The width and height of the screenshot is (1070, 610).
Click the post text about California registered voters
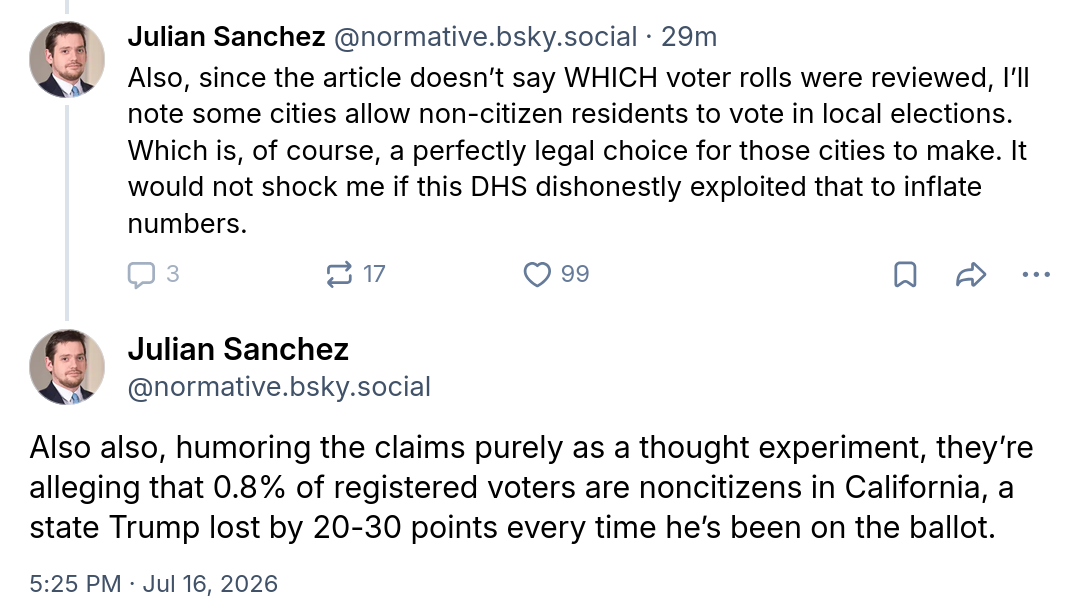click(531, 488)
